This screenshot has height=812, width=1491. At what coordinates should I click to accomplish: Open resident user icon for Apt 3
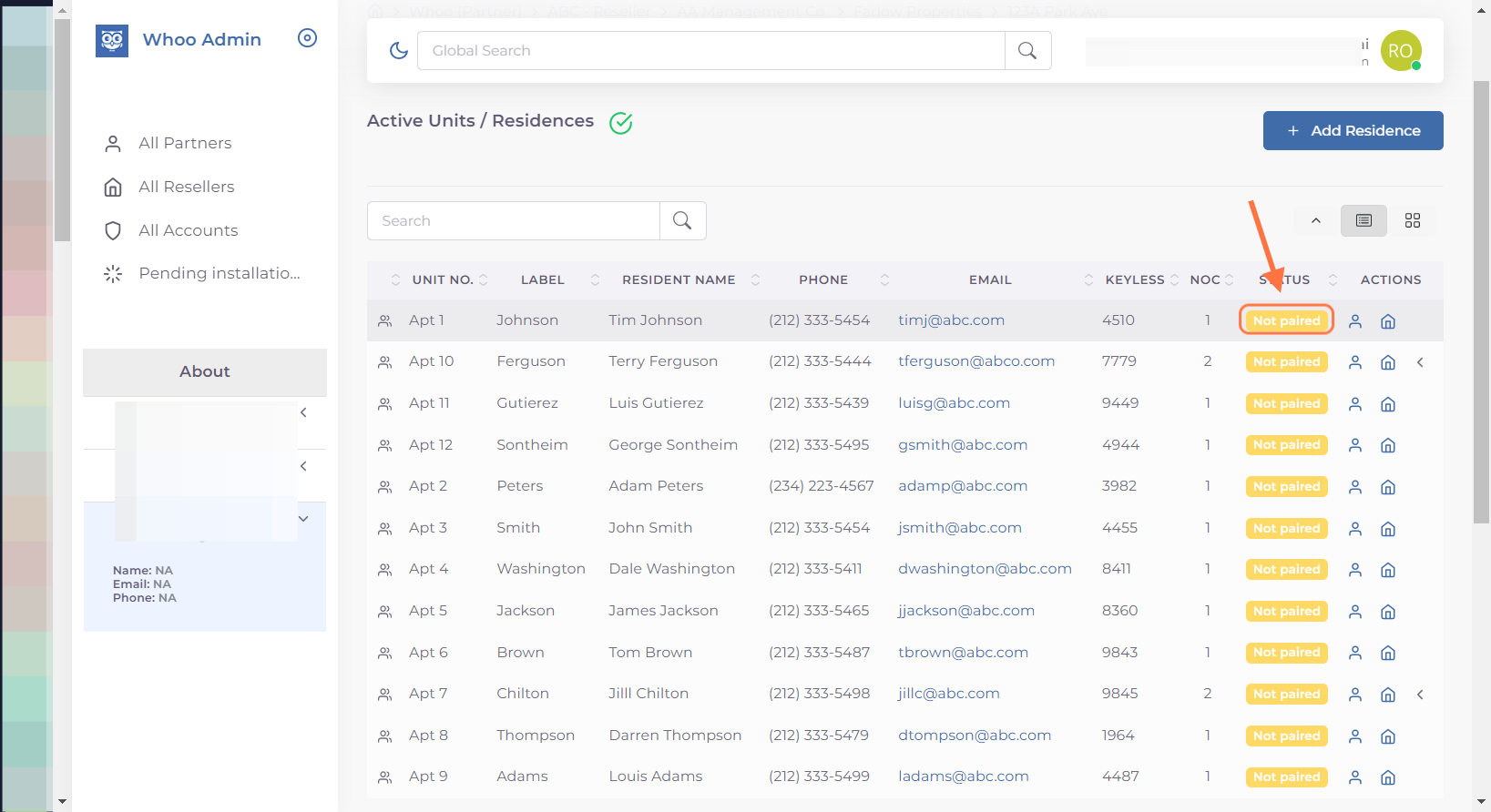coord(1355,529)
